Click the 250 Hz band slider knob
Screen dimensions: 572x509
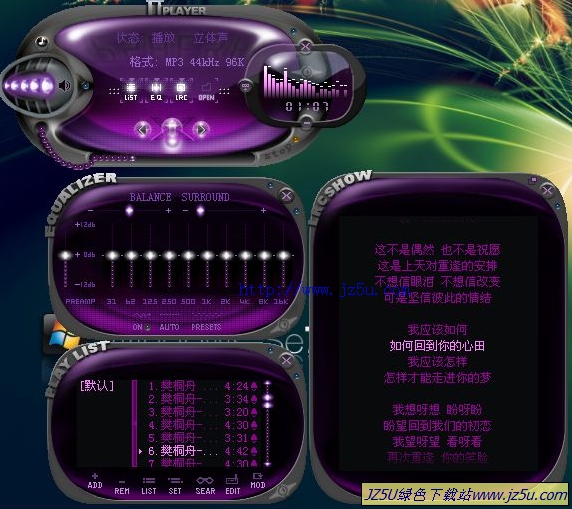point(169,255)
